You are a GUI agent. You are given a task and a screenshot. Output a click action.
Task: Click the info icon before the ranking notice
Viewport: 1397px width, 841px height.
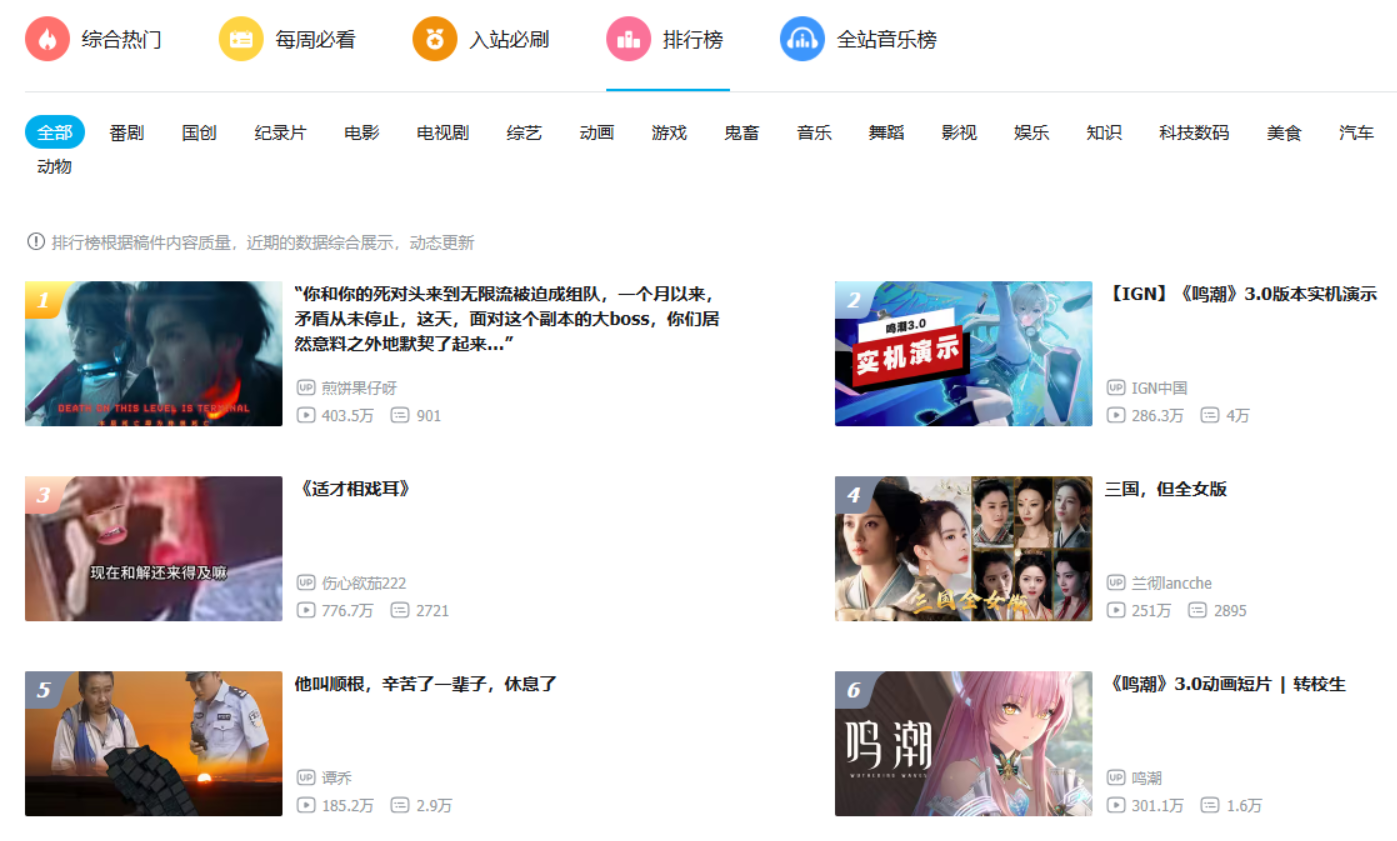[34, 242]
